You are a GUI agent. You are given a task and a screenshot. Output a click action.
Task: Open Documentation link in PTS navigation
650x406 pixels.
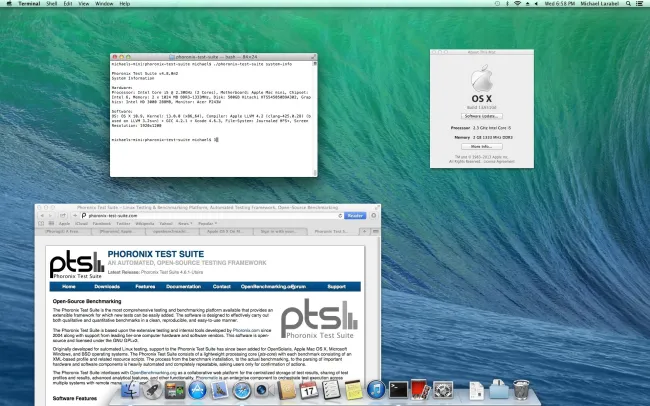(x=183, y=287)
